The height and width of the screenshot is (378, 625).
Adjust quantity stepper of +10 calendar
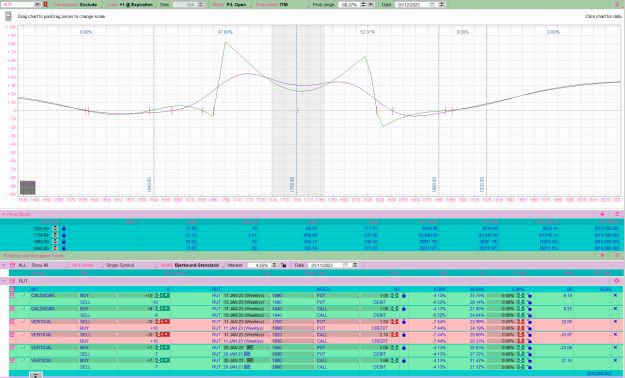click(159, 296)
